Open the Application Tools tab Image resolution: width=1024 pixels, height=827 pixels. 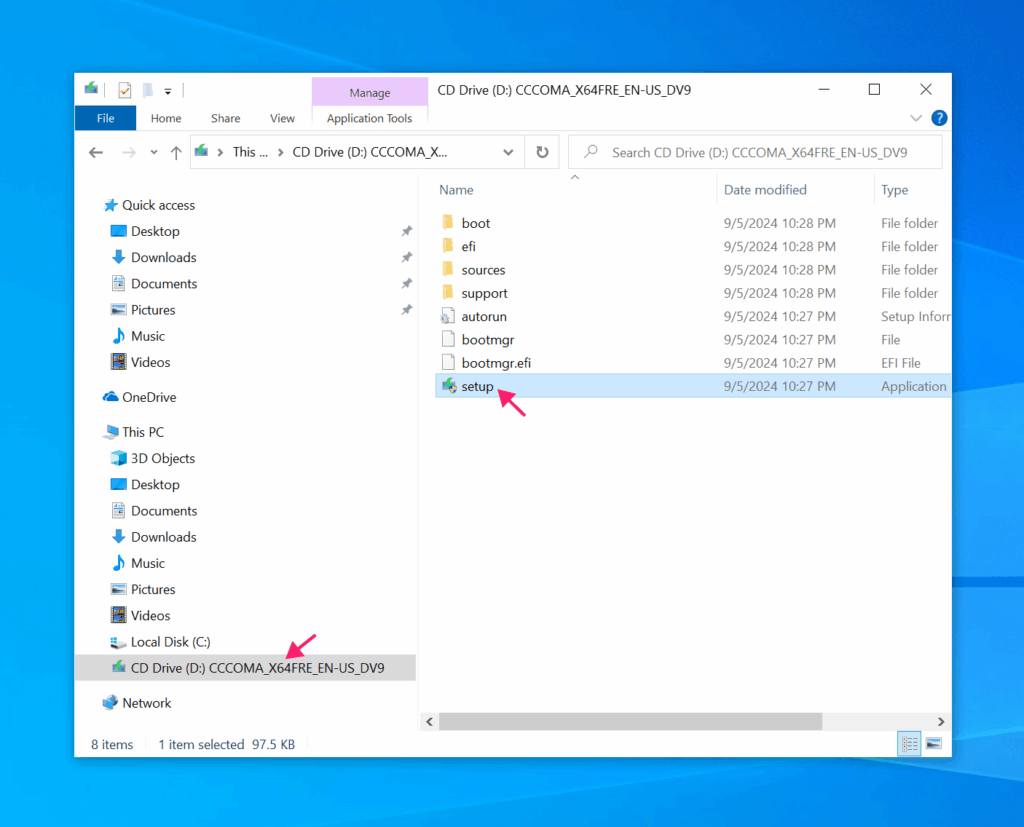tap(370, 118)
